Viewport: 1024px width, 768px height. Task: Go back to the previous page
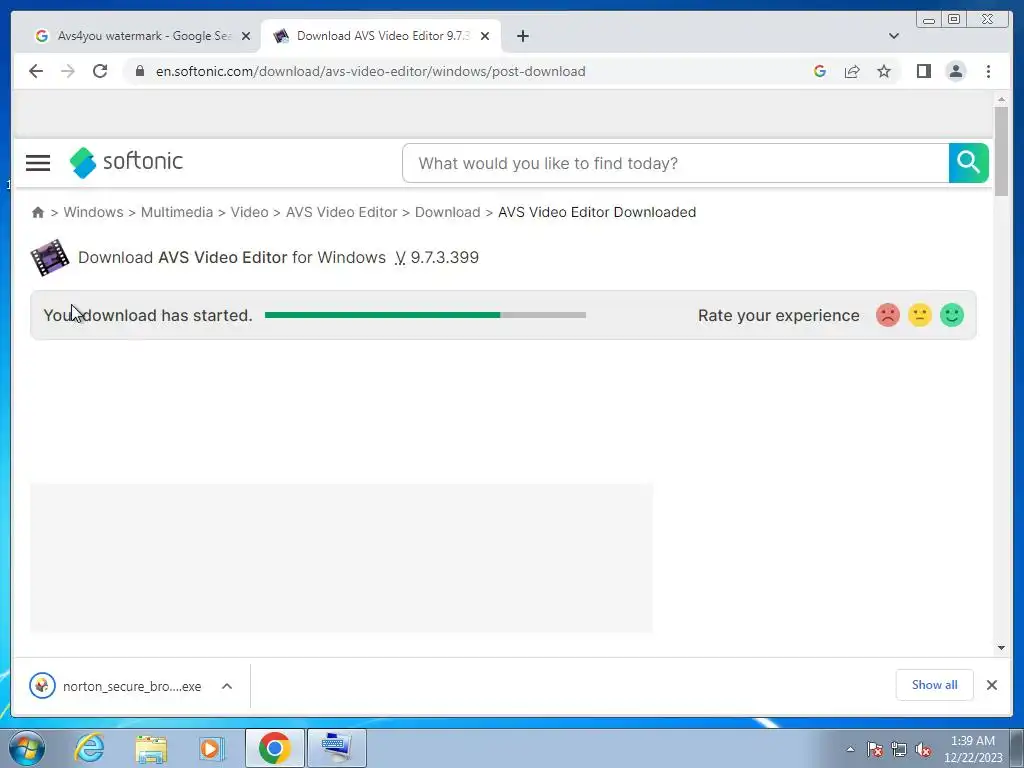[x=36, y=71]
